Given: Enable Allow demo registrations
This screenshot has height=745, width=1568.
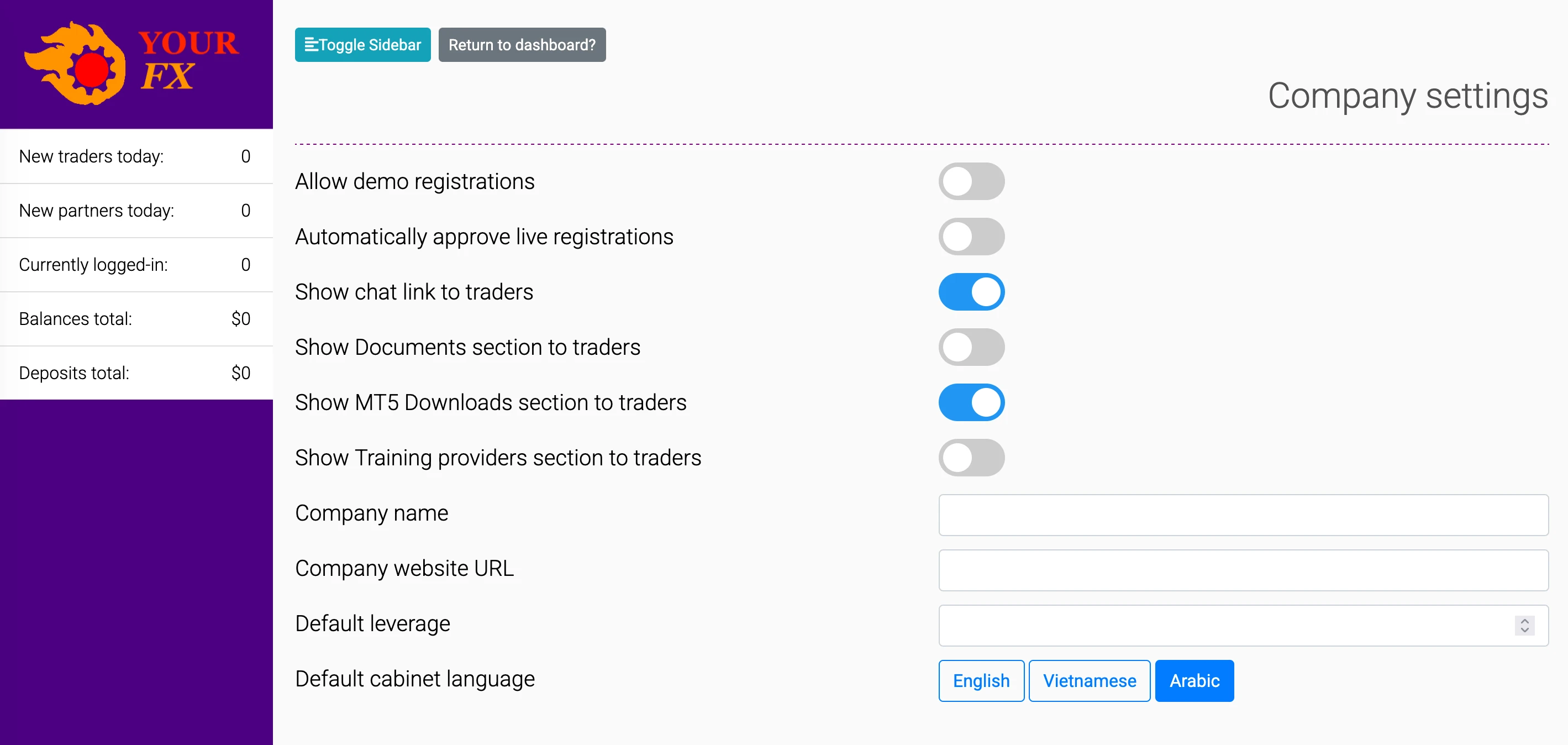Looking at the screenshot, I should pyautogui.click(x=971, y=181).
